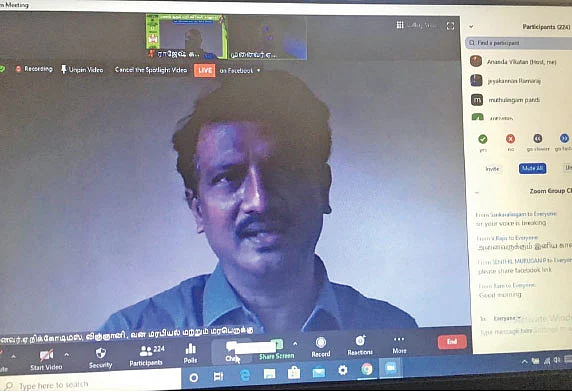Collapse the Zoom Group Chat chevron
The height and width of the screenshot is (392, 572).
click(x=477, y=192)
